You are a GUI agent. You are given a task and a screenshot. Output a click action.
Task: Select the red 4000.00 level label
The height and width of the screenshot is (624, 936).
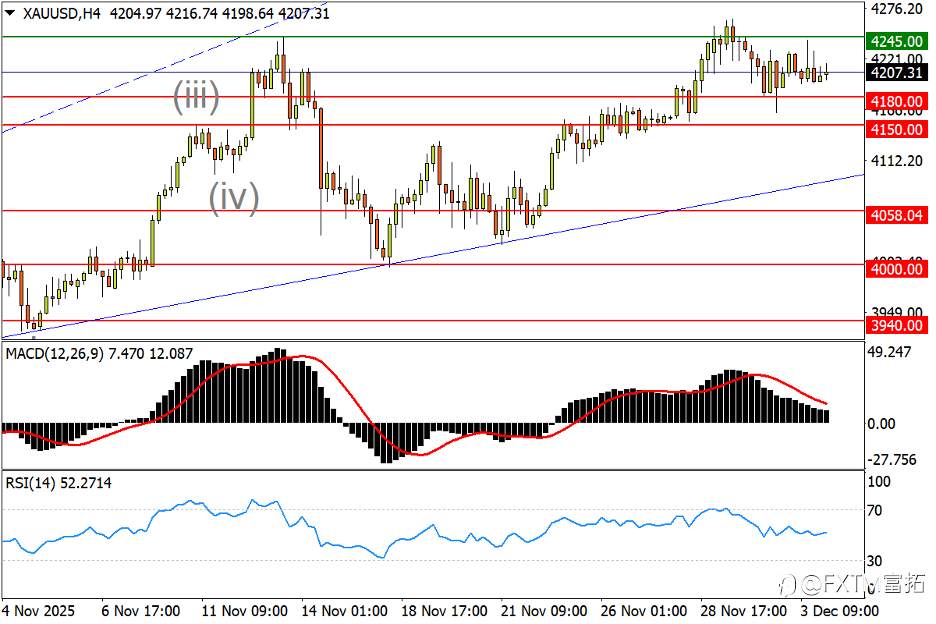click(x=897, y=269)
